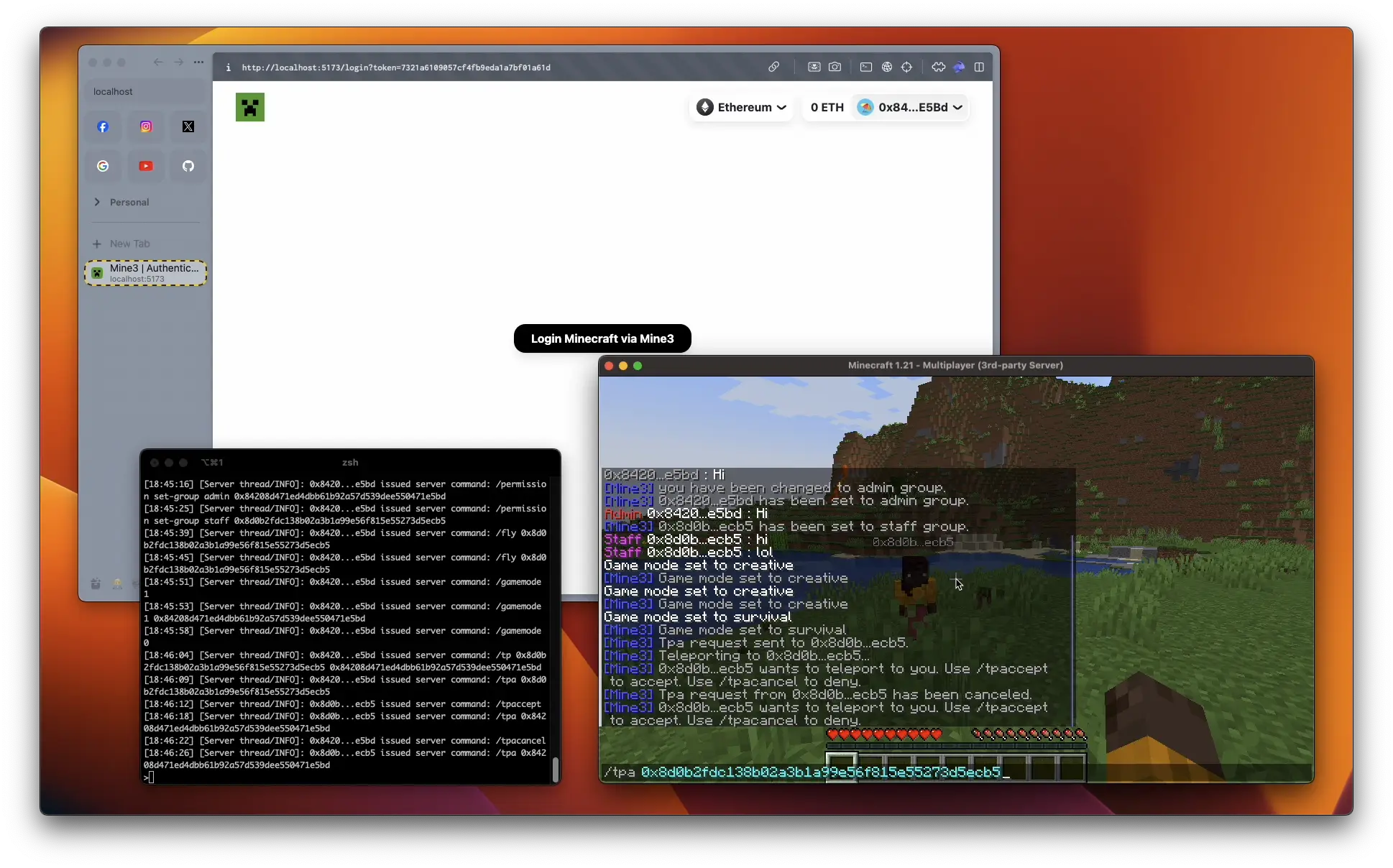1393x868 pixels.
Task: Click the 'Staff 0x8d0b...ecb5 : lol' chat message
Action: (689, 553)
